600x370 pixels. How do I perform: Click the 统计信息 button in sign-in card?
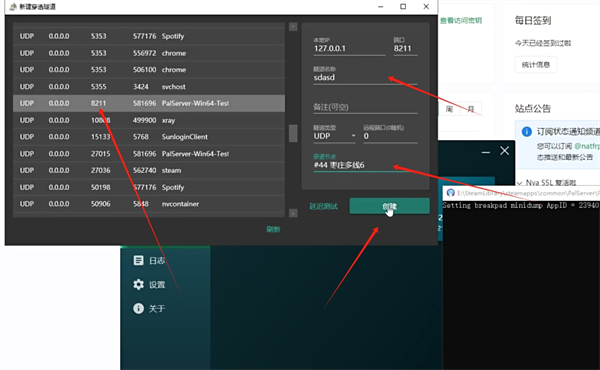click(536, 65)
